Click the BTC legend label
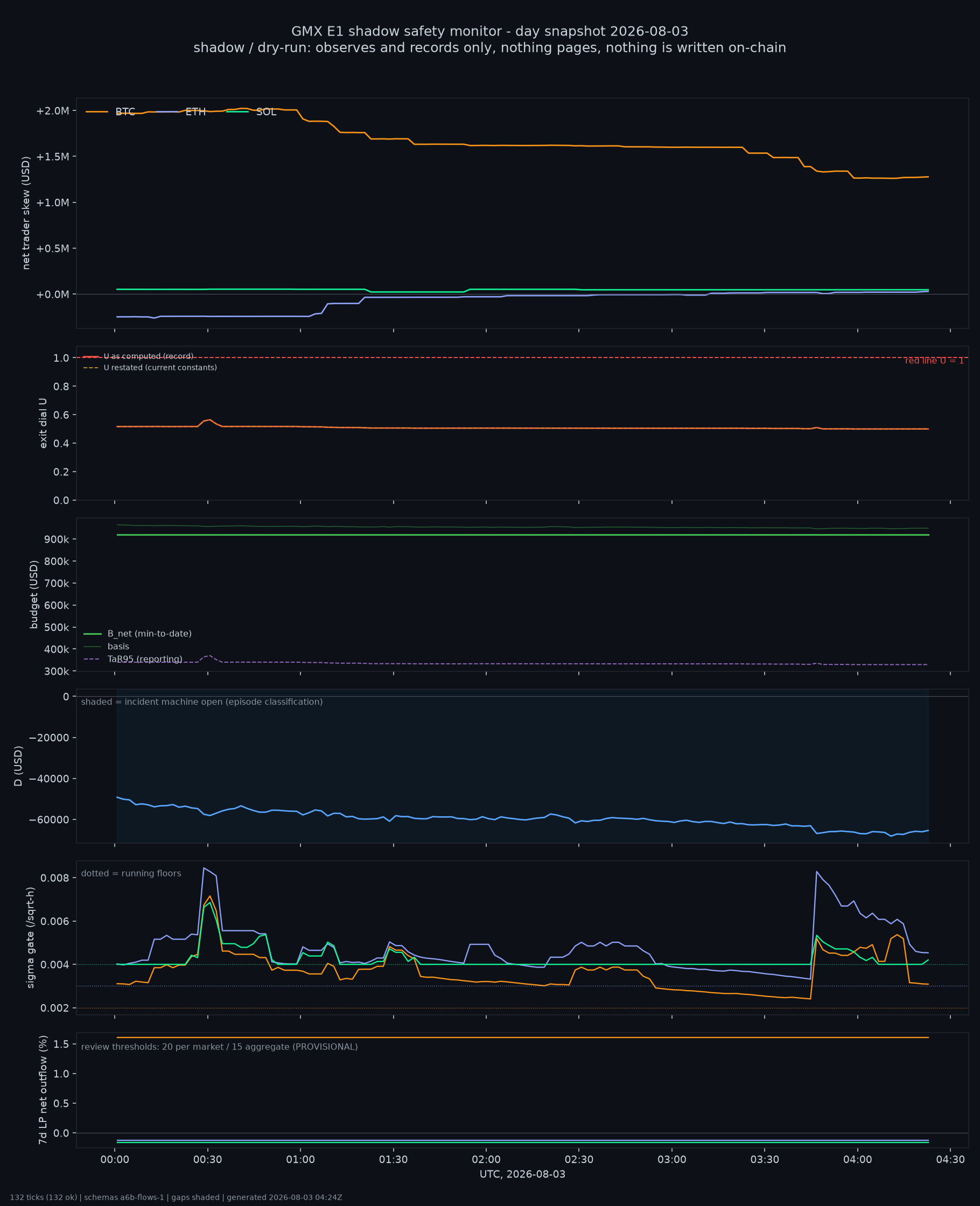 (x=125, y=112)
